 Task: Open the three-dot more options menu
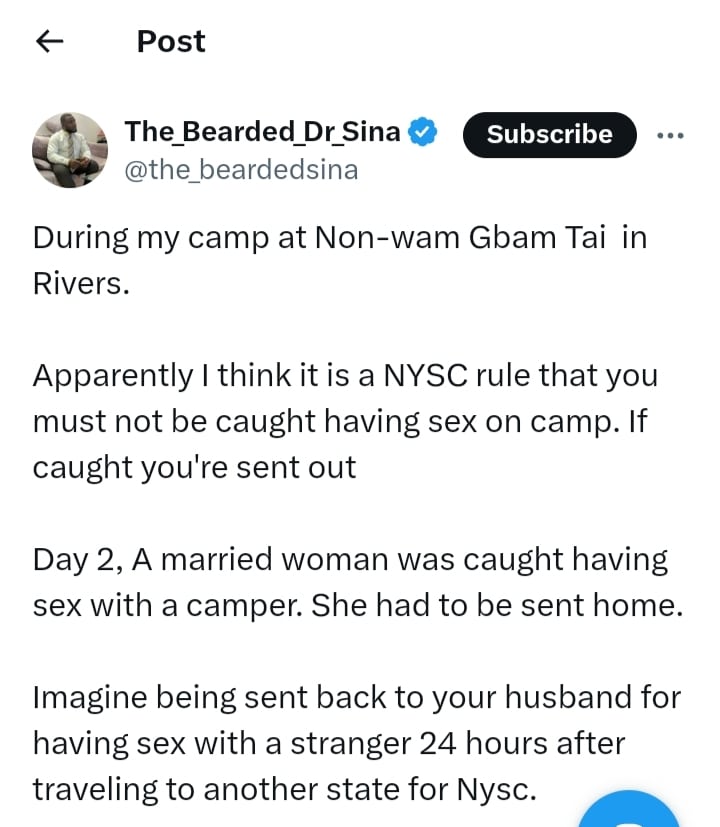coord(670,136)
